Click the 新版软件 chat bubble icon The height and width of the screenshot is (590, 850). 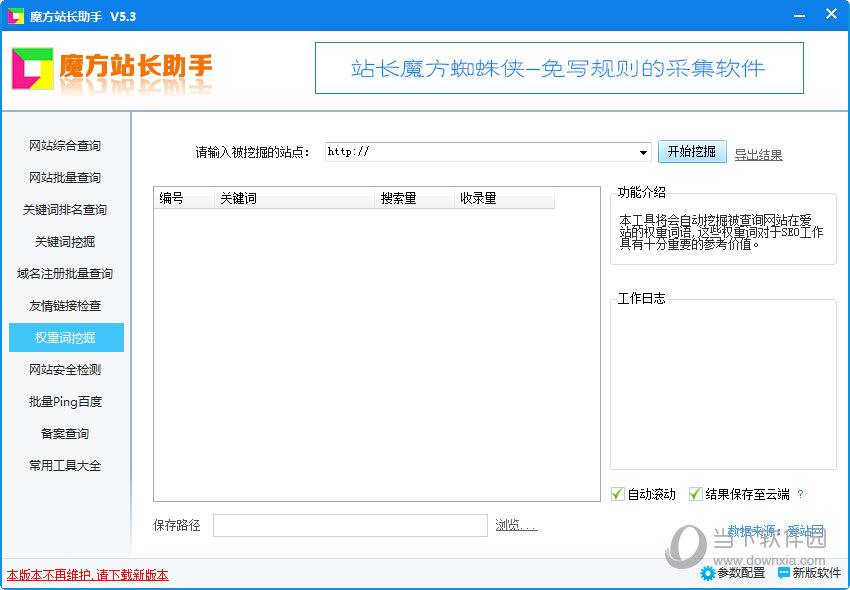click(x=784, y=573)
